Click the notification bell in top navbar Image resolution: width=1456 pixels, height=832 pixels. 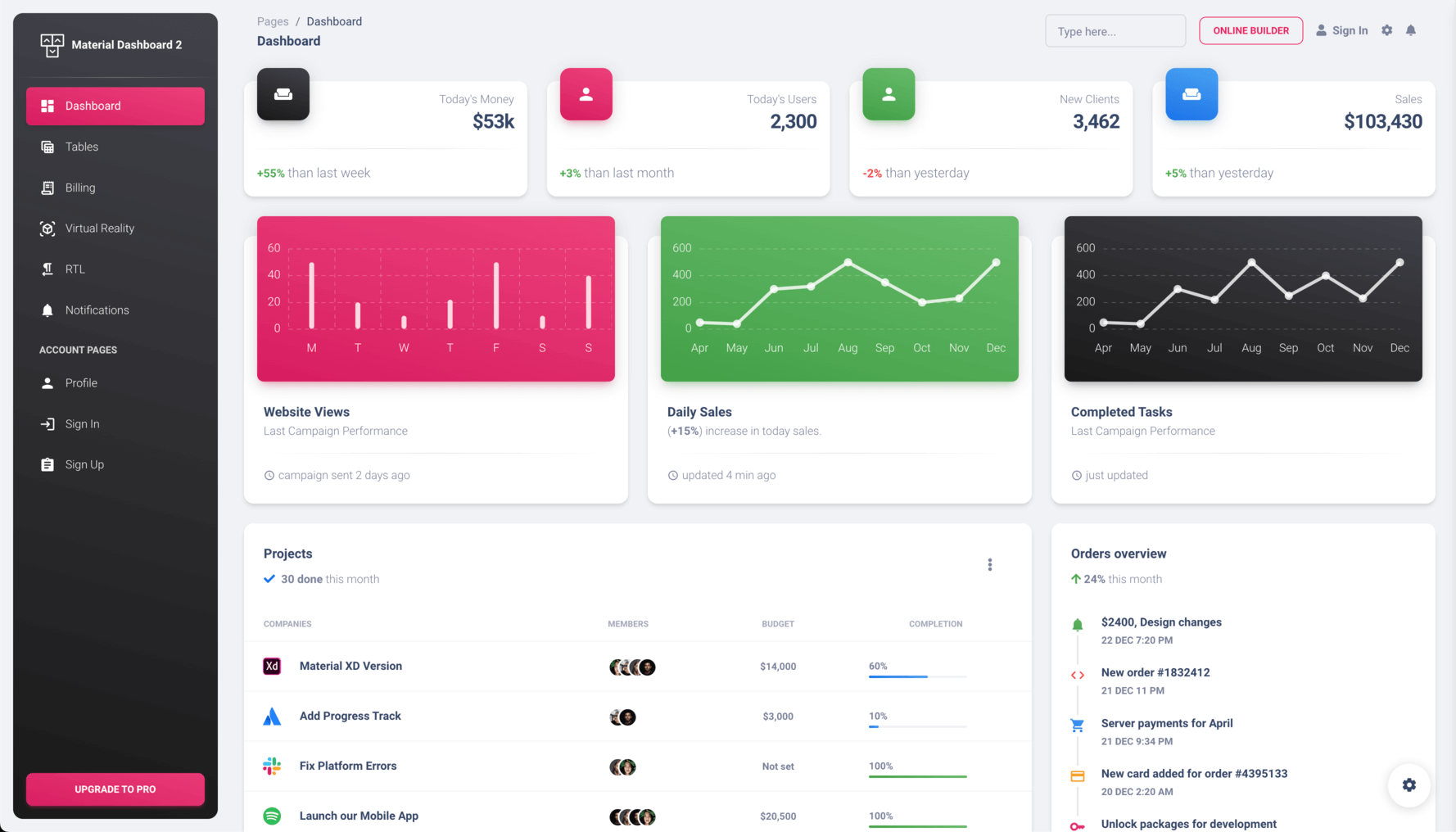1410,30
